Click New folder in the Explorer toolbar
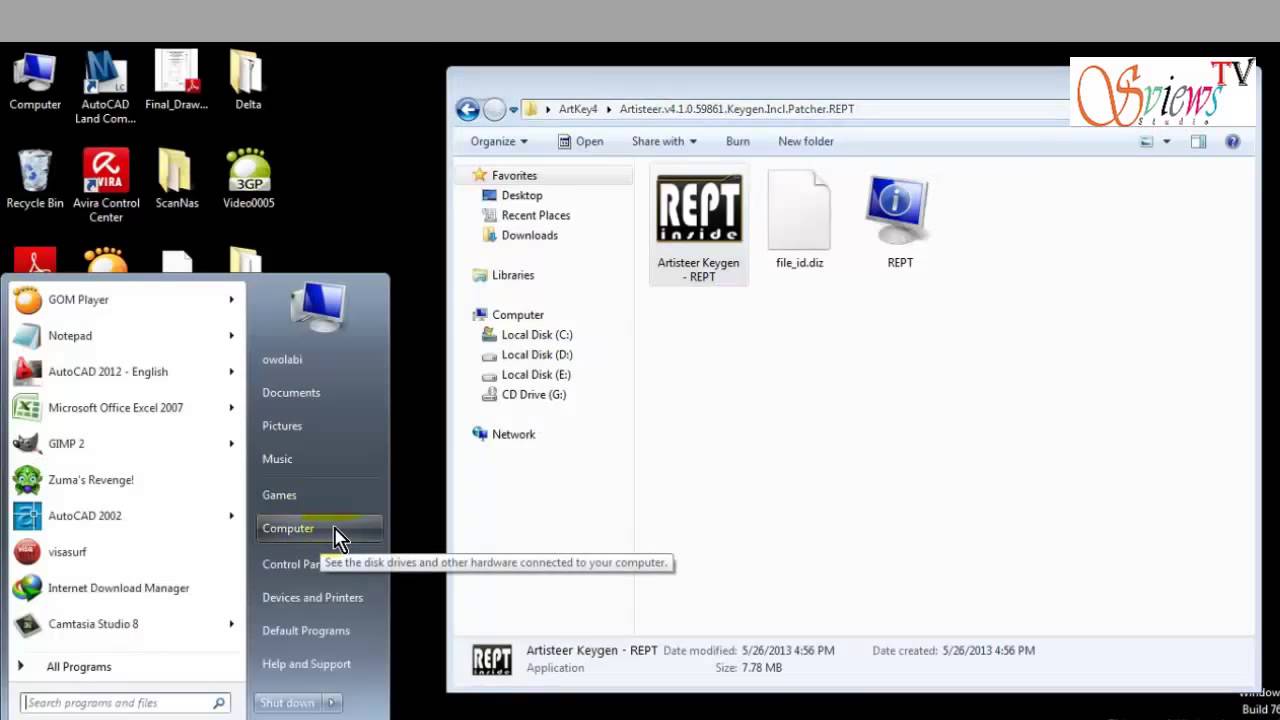Screen dimensions: 1280x720 pyautogui.click(x=806, y=142)
